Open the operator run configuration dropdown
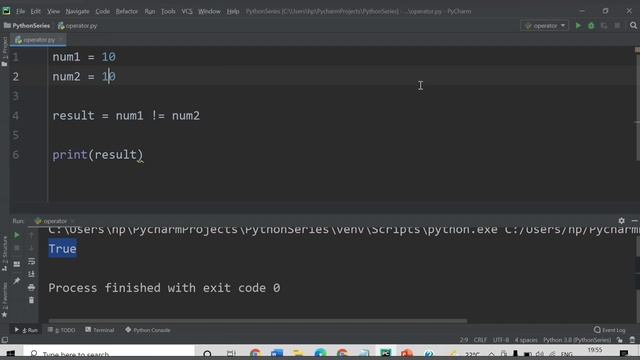 click(544, 26)
